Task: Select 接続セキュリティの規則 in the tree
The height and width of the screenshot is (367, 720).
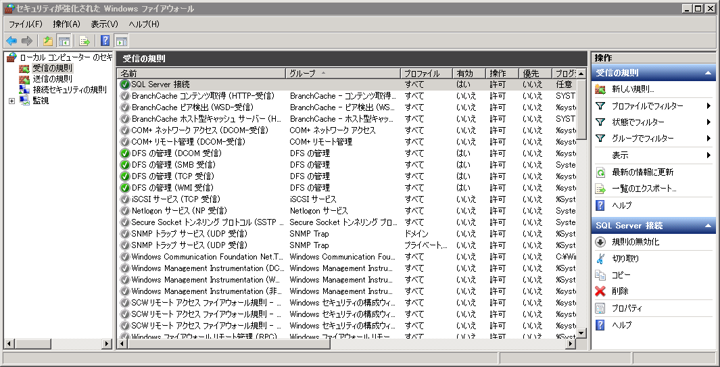Action: pyautogui.click(x=70, y=90)
